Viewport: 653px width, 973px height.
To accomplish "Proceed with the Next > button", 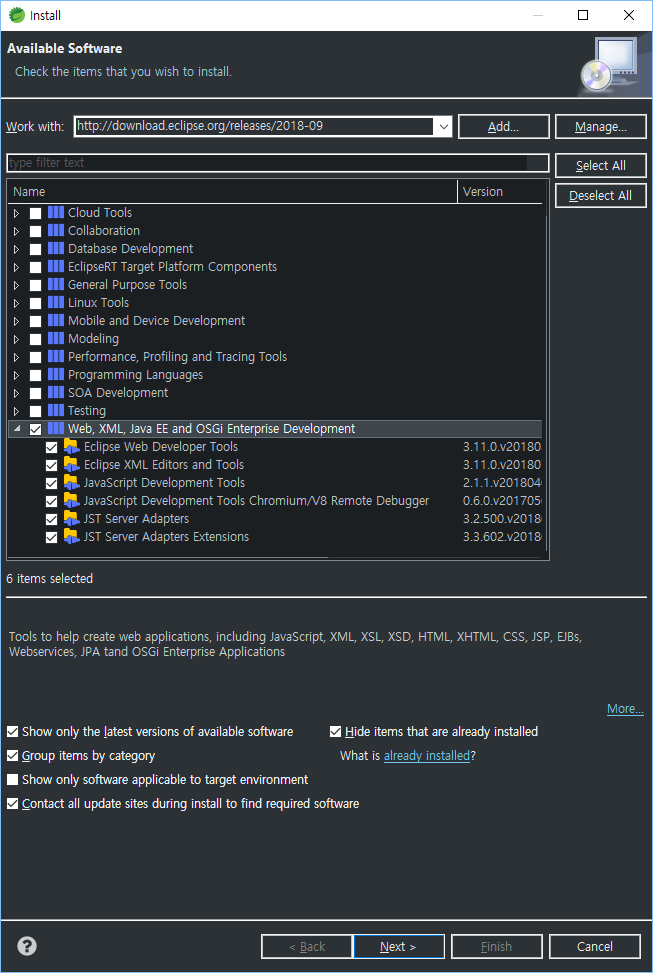I will click(x=399, y=946).
